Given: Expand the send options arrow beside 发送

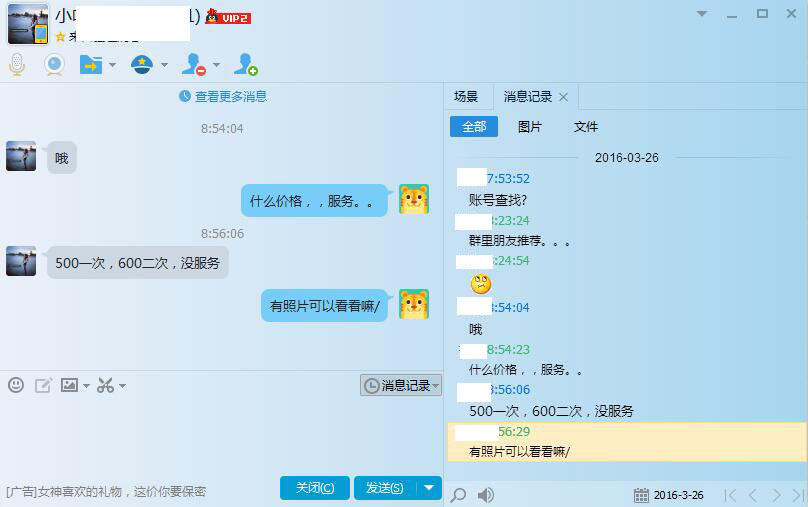Looking at the screenshot, I should pos(429,487).
